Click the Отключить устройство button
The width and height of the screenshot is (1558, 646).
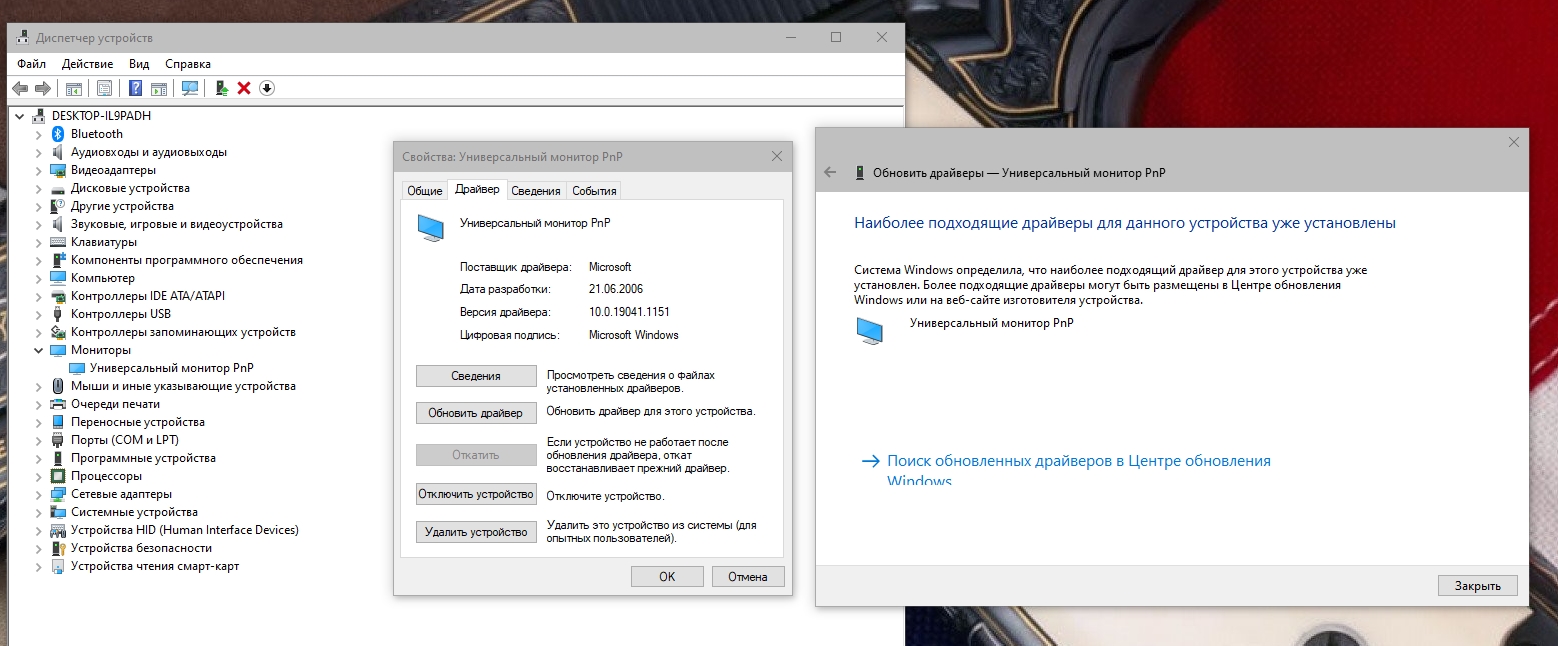476,494
